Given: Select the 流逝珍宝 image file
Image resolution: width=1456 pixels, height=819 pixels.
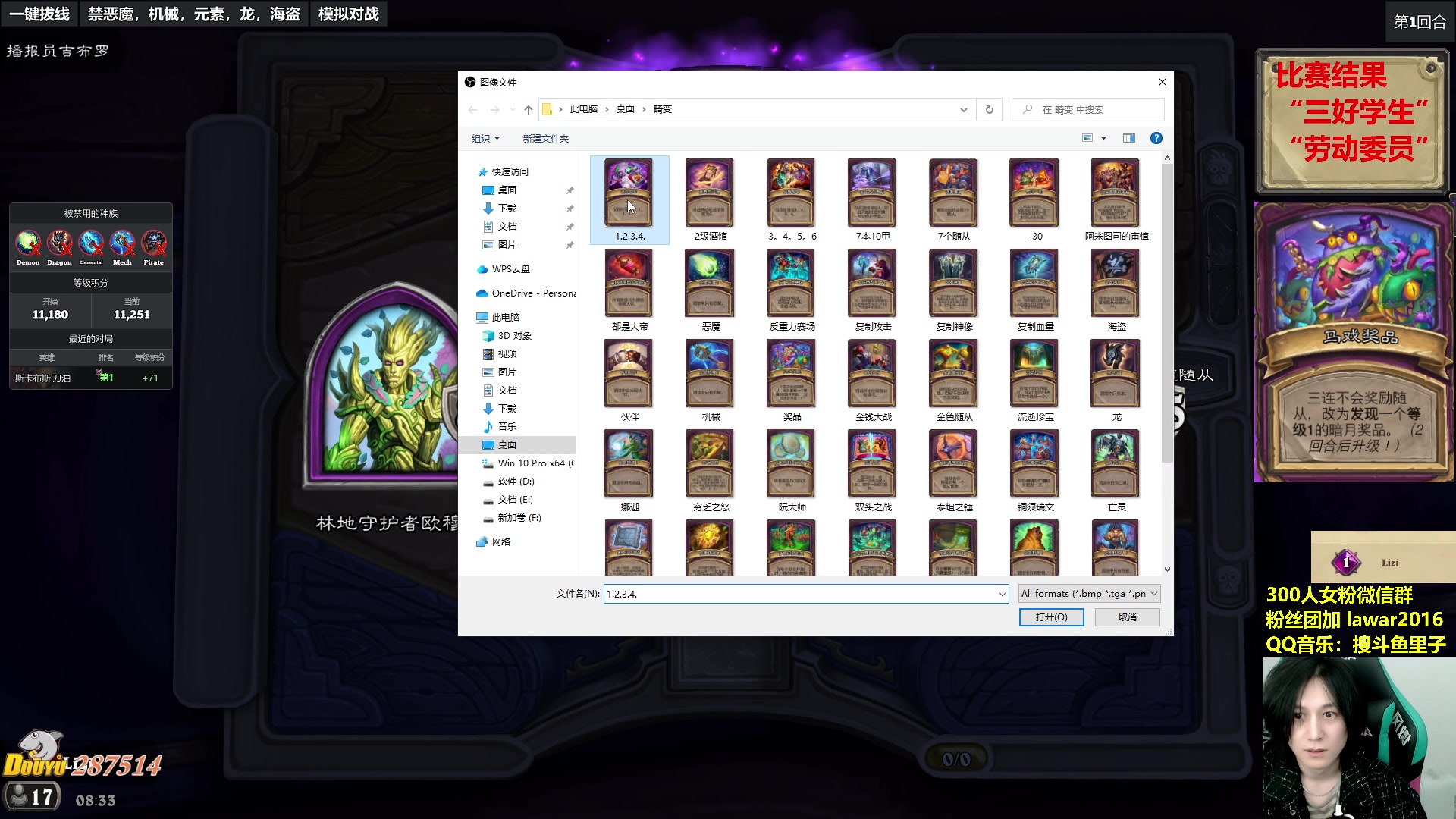Looking at the screenshot, I should click(1035, 380).
